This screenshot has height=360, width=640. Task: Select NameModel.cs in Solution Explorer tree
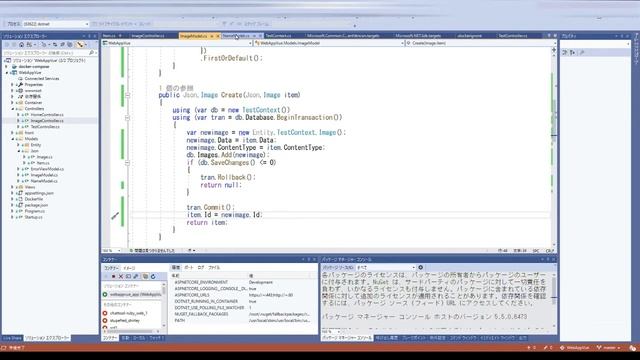44,181
